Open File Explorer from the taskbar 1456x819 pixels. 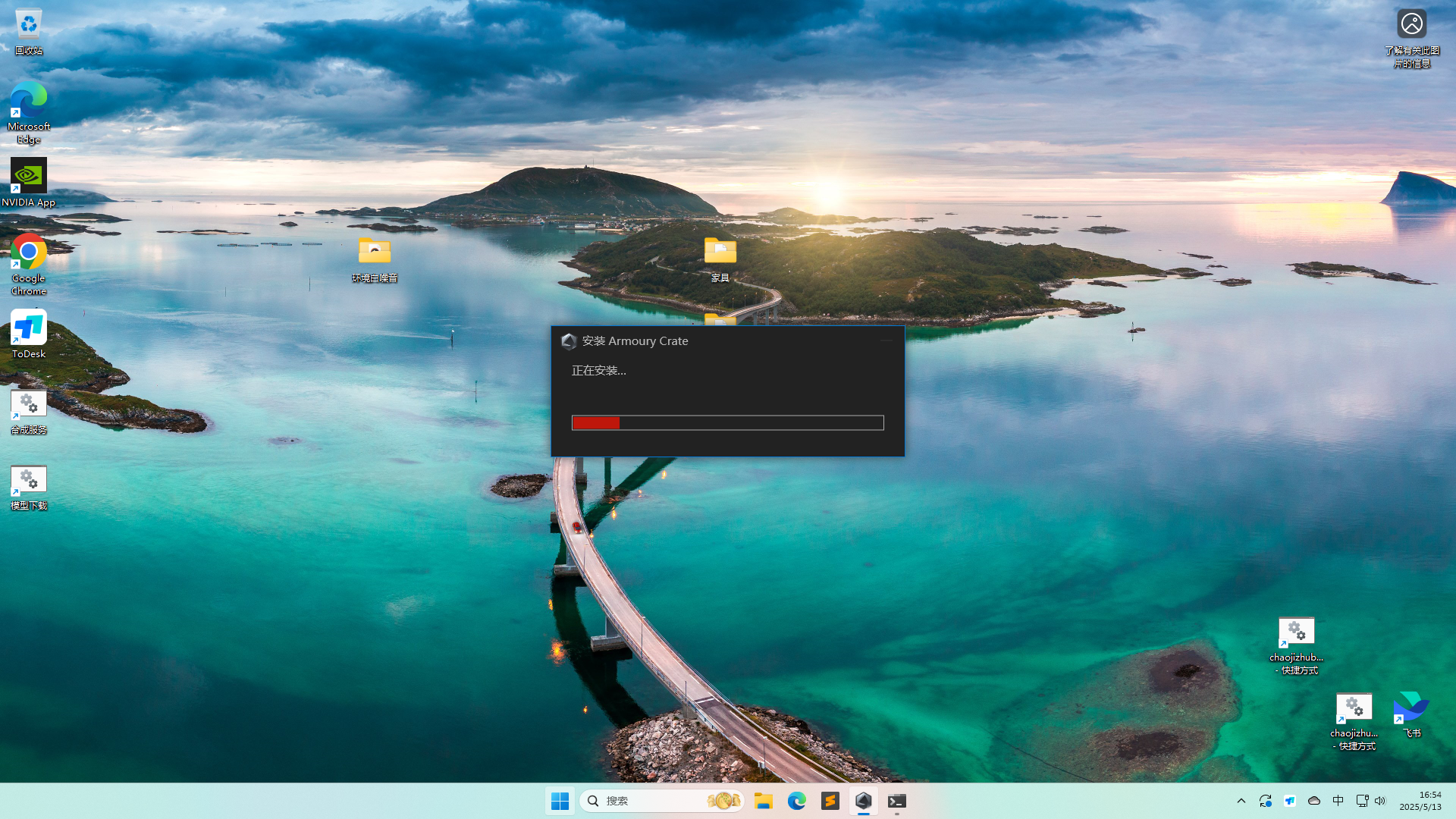point(764,801)
